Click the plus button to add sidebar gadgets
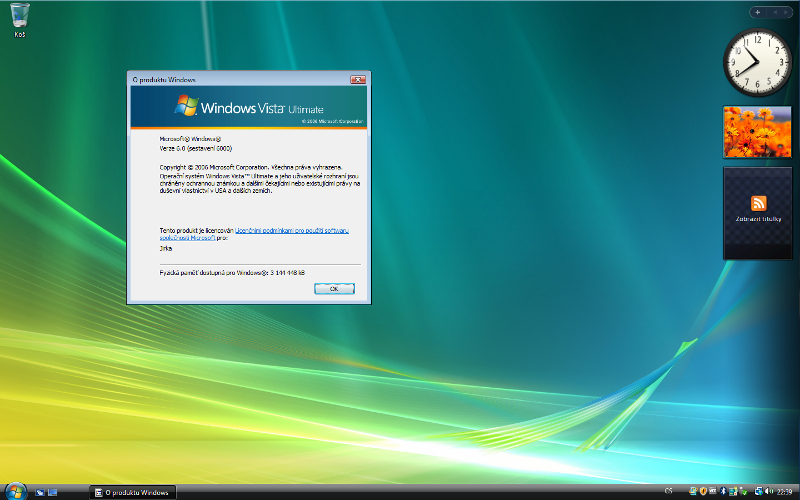Image resolution: width=800 pixels, height=500 pixels. pos(757,12)
